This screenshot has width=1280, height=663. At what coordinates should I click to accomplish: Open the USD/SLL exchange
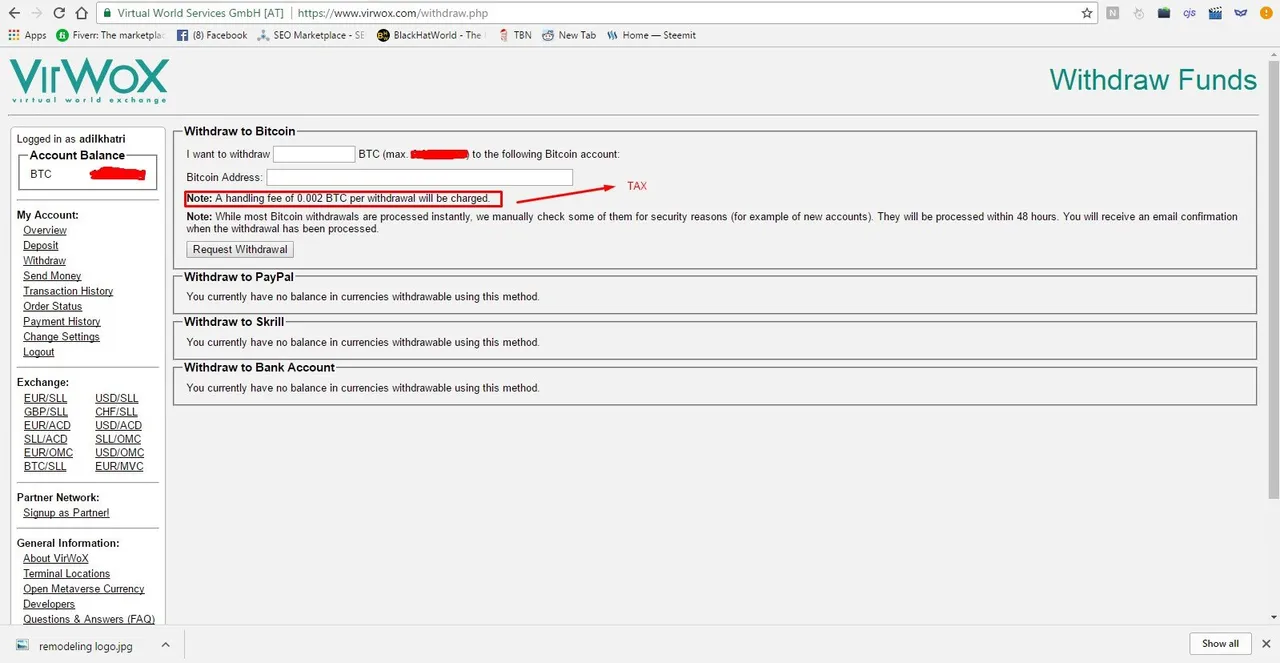coord(117,398)
